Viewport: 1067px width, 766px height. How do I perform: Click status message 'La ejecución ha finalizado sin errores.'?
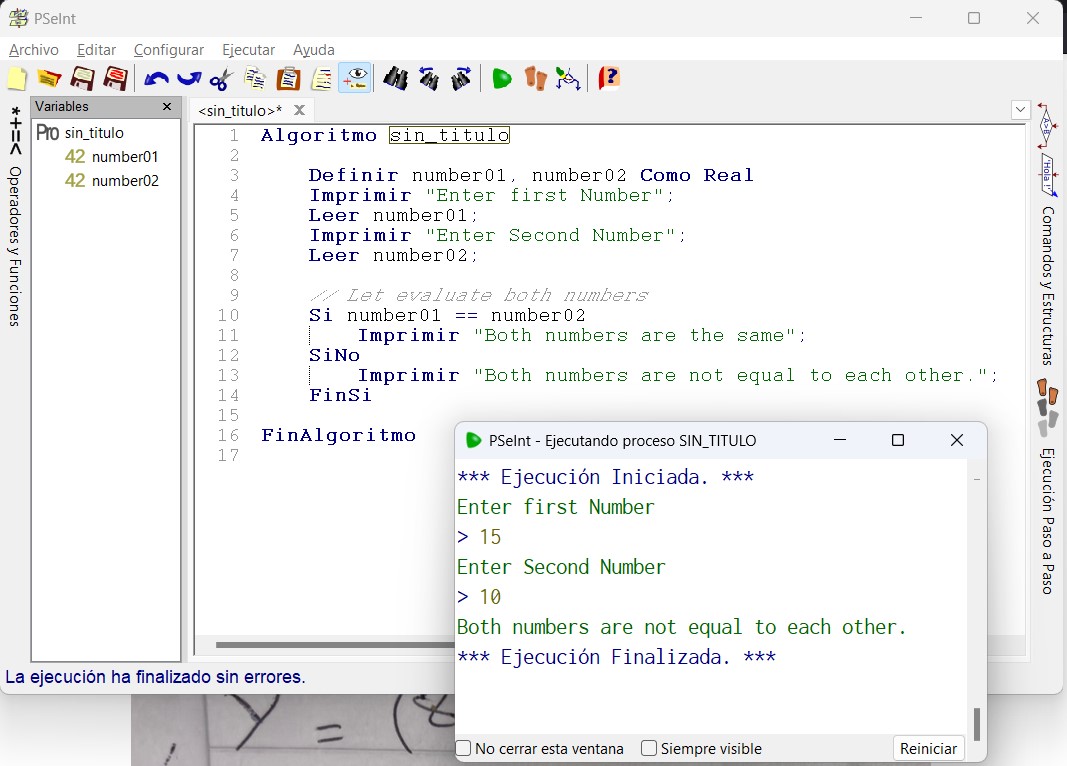pos(155,677)
